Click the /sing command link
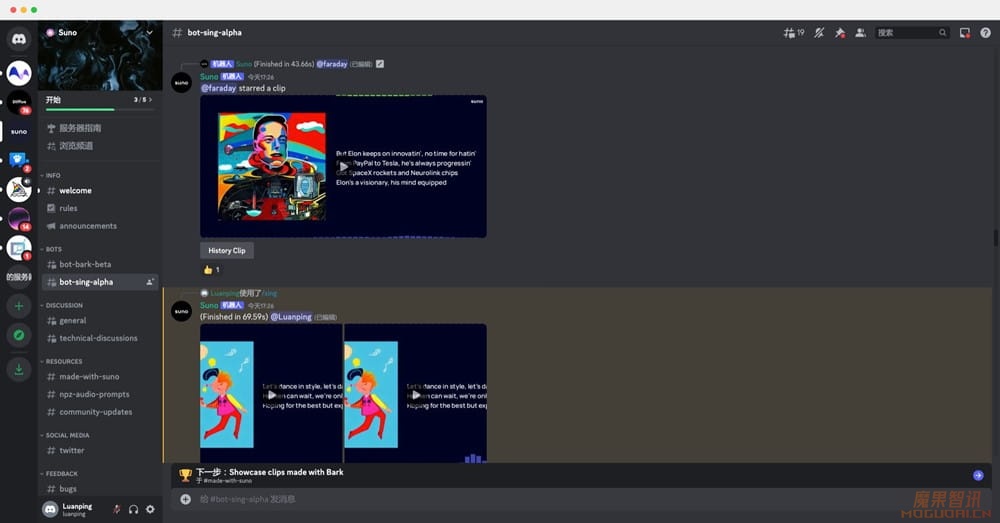 (270, 293)
